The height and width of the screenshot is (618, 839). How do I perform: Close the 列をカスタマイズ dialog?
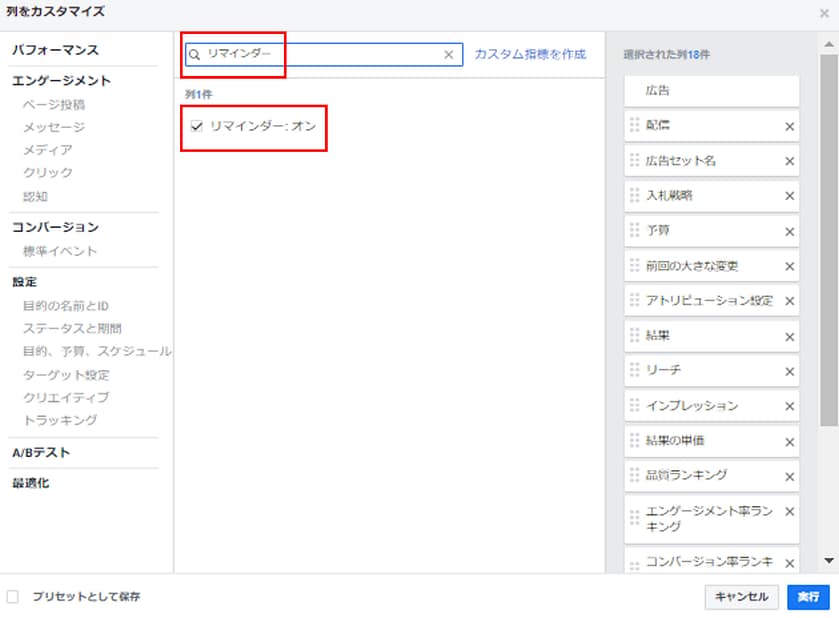click(824, 13)
